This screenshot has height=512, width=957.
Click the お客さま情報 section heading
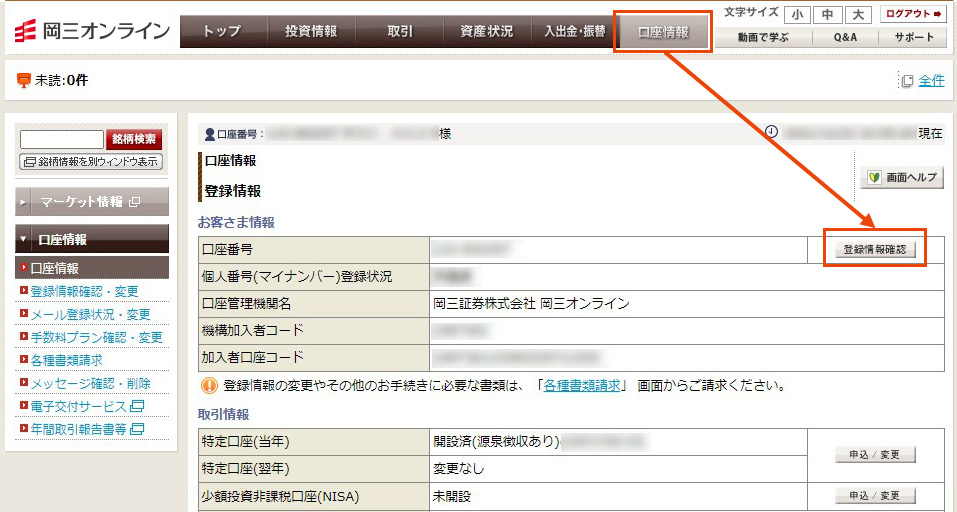click(x=236, y=223)
